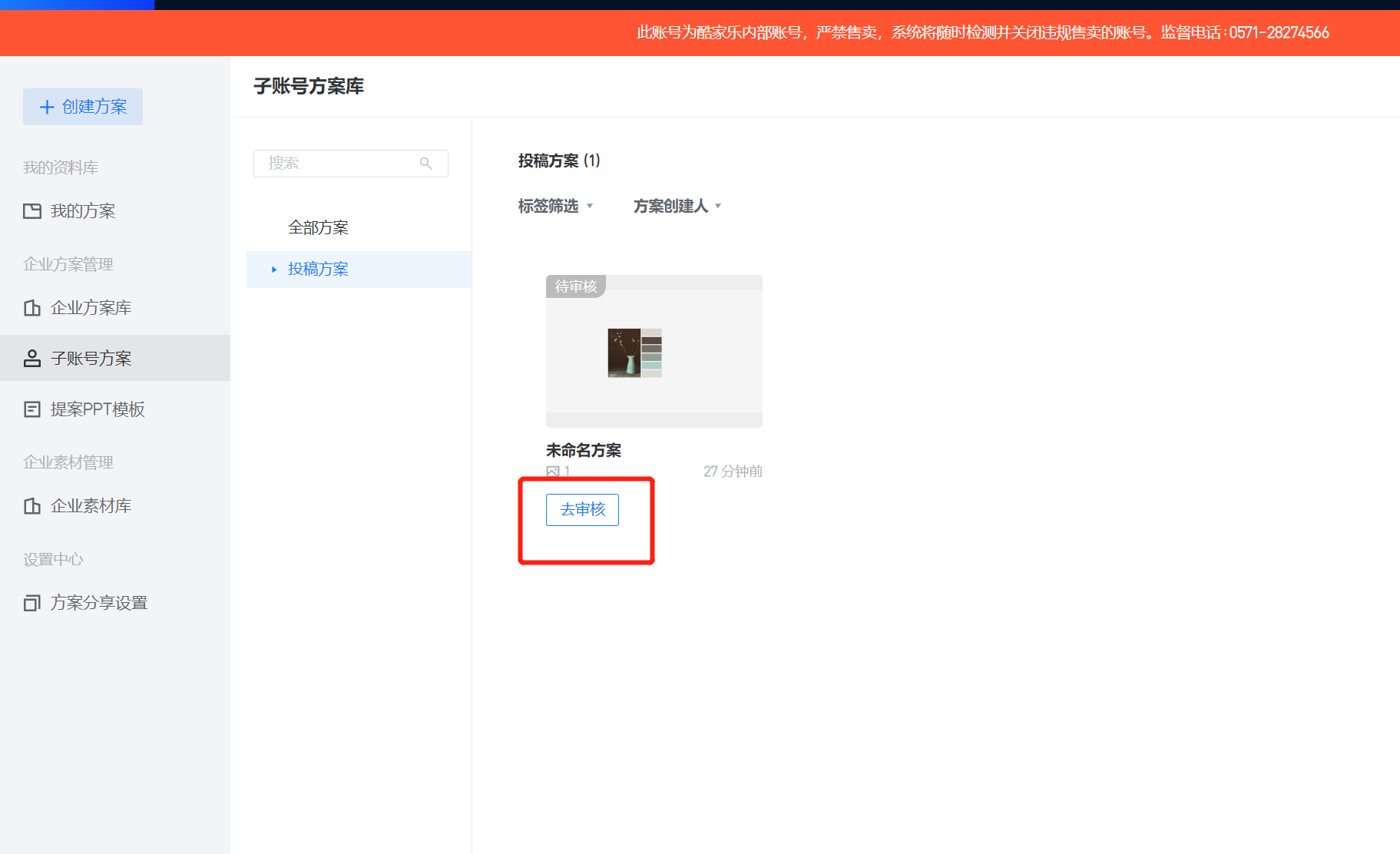Click the image count icon under 未命名方案

click(x=553, y=472)
